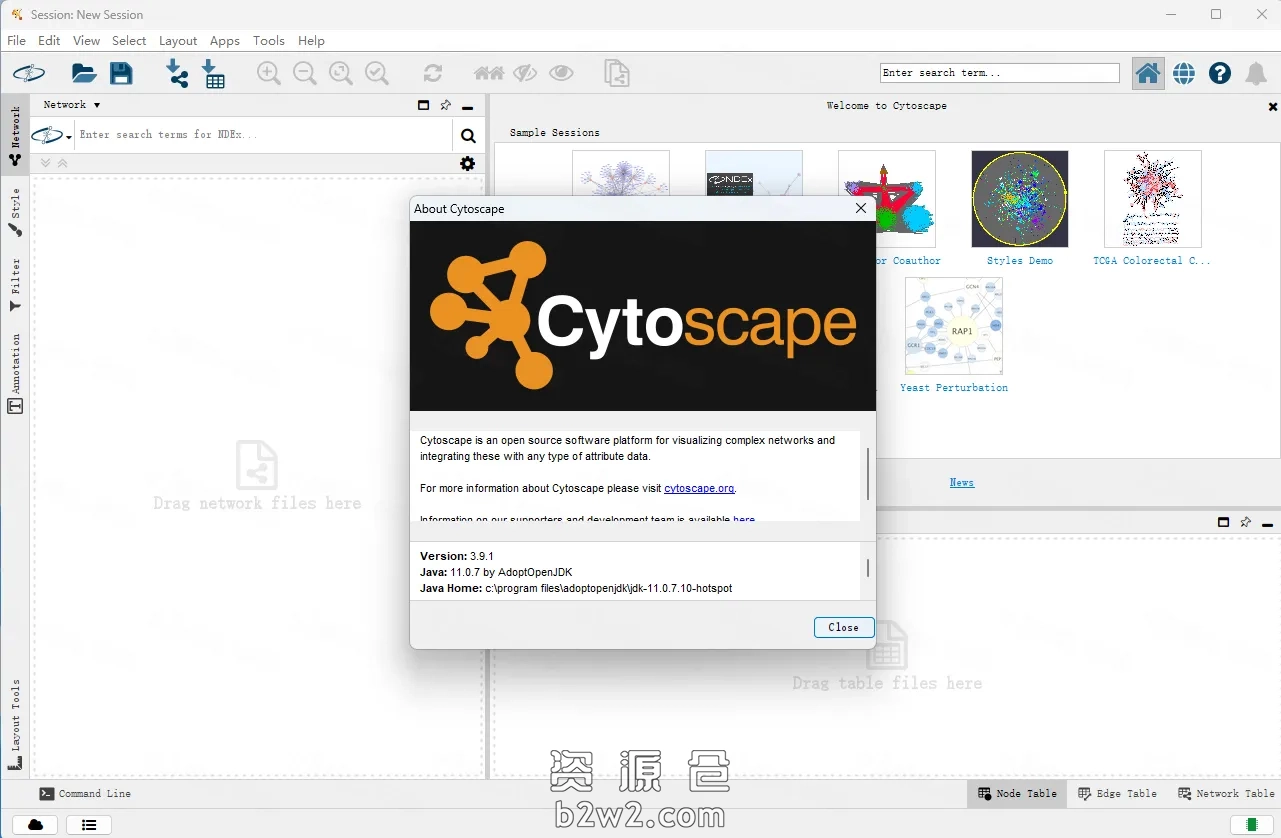Screen dimensions: 1281x838
Task: Open the notifications bell icon
Action: tap(1255, 73)
